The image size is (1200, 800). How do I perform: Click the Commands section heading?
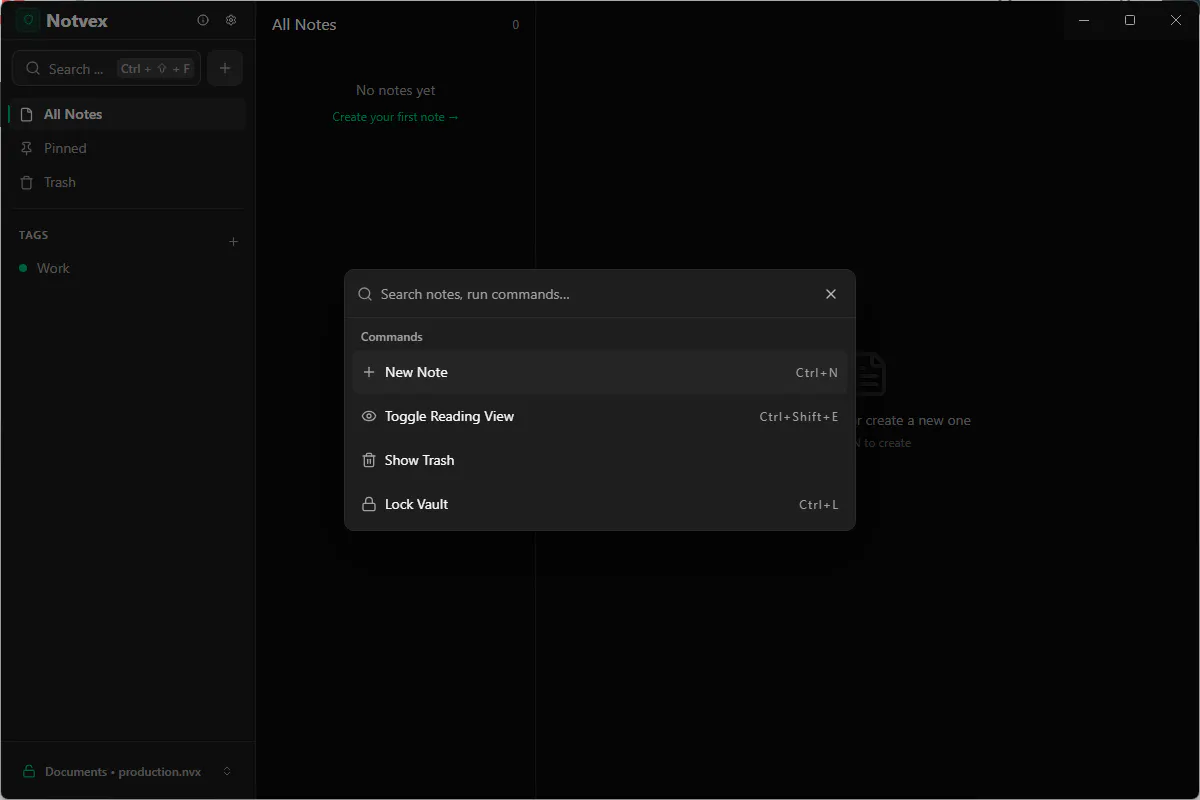[x=392, y=337]
